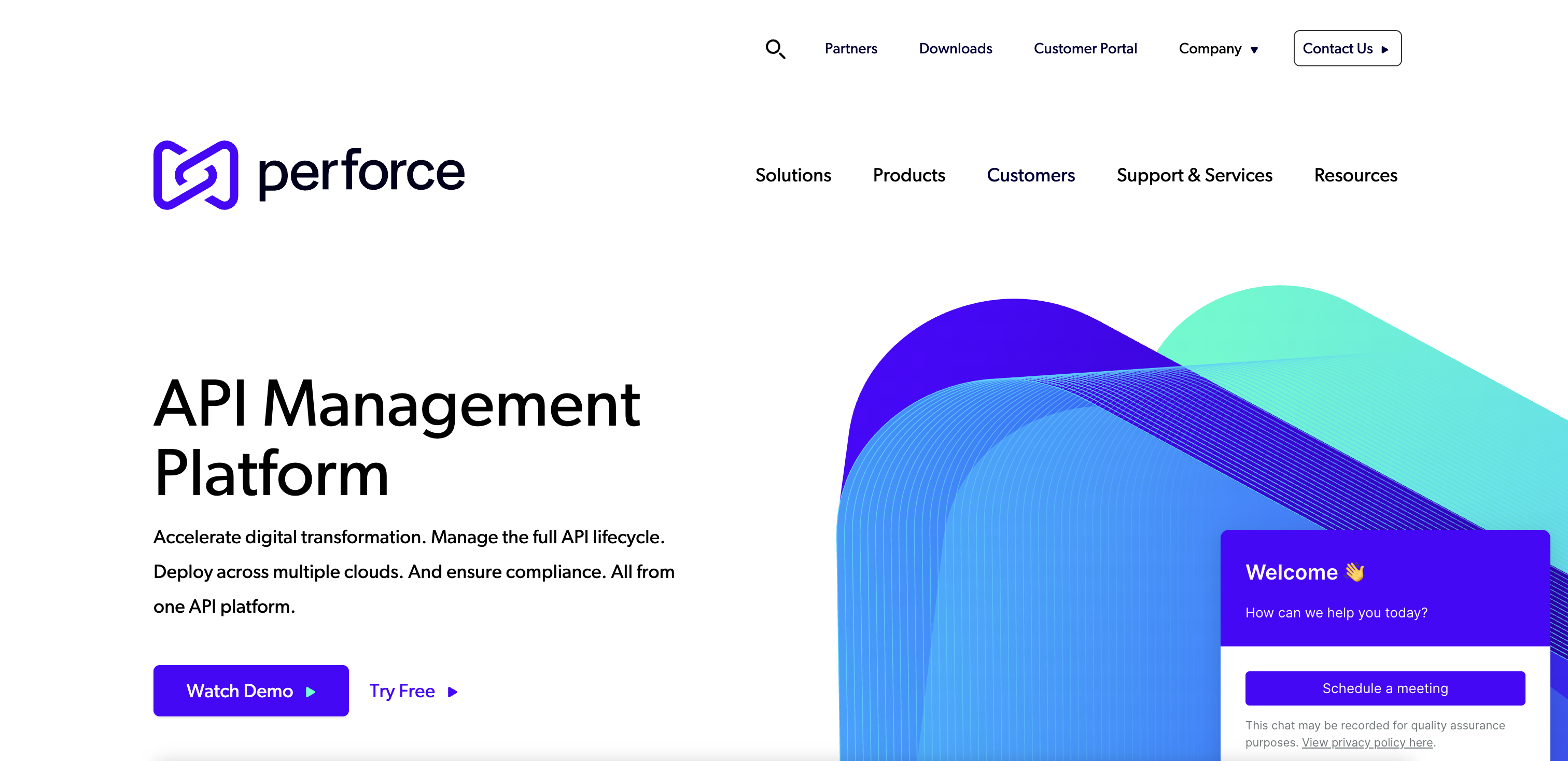Open the View privacy policy here link
This screenshot has width=1568, height=761.
(x=1366, y=742)
